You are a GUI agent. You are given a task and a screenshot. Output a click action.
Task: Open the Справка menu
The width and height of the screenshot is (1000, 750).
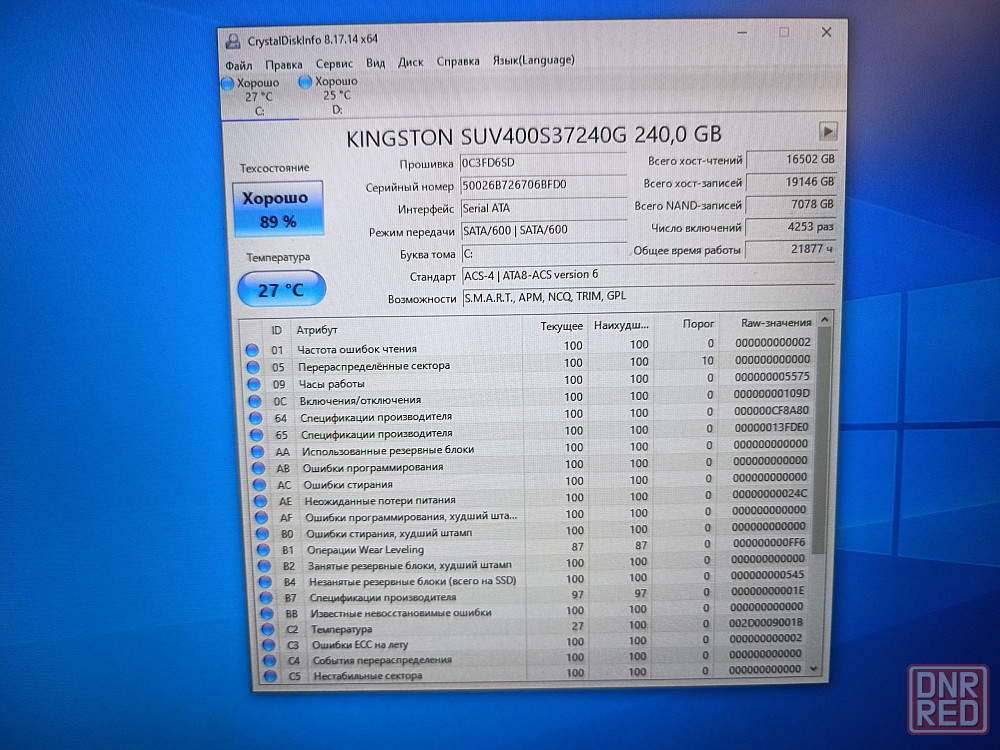[x=458, y=61]
